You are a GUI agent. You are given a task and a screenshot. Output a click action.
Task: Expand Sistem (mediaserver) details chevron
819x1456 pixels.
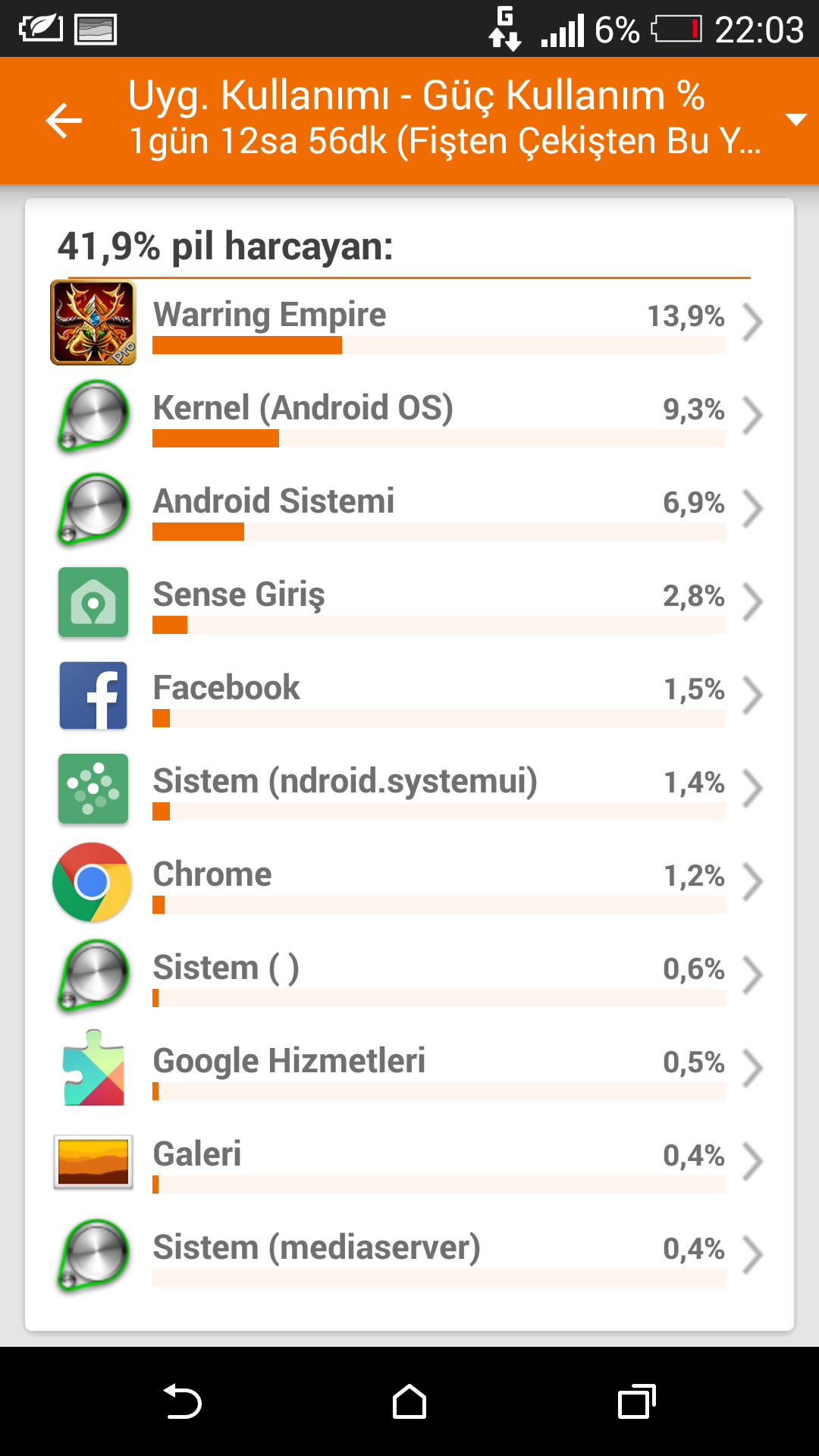point(752,1255)
